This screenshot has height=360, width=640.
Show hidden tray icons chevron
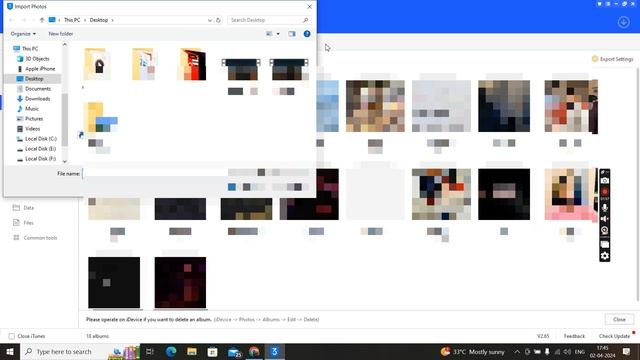coord(517,352)
